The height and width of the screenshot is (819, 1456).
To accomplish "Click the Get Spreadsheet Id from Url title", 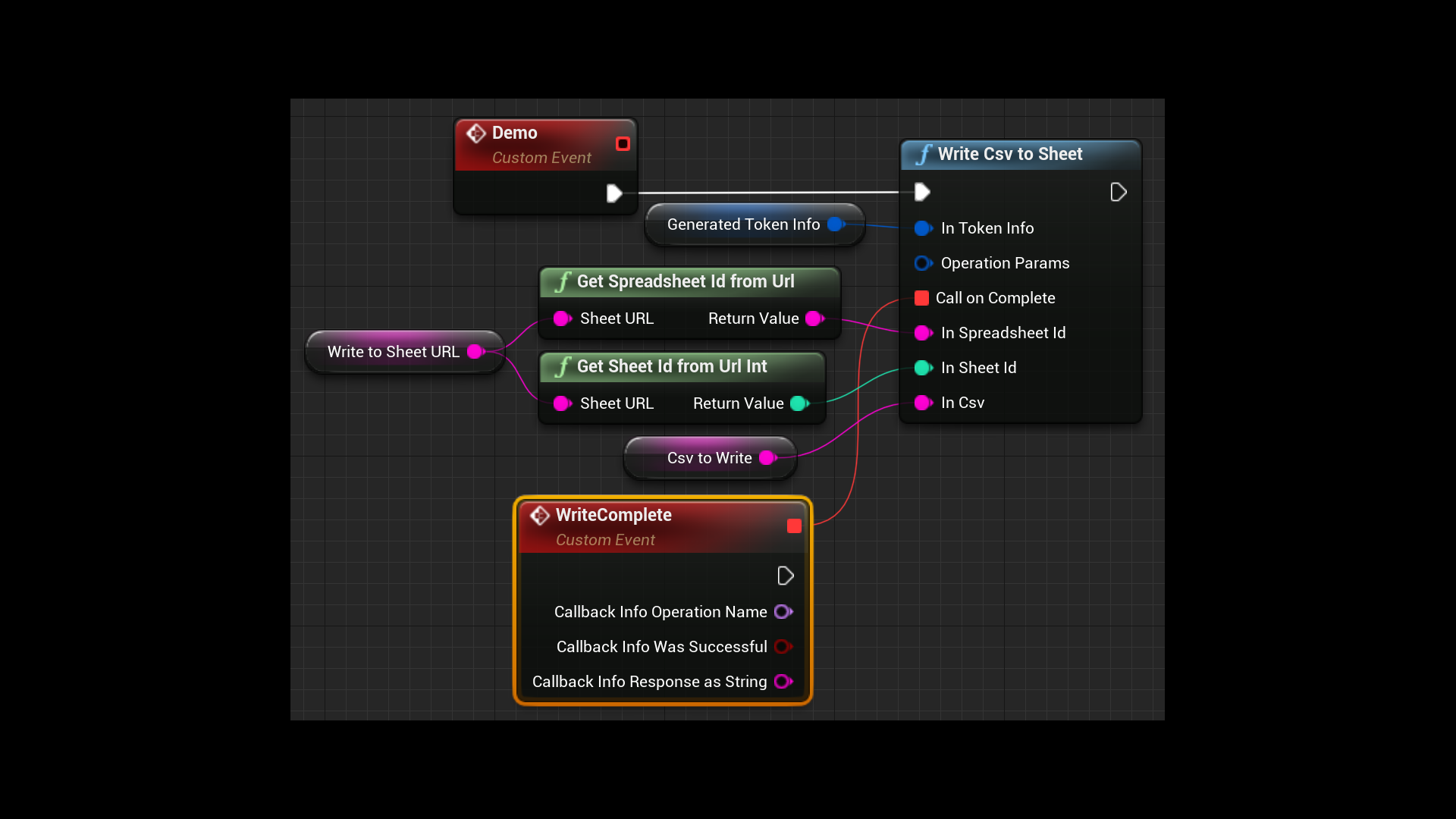I will click(x=685, y=281).
